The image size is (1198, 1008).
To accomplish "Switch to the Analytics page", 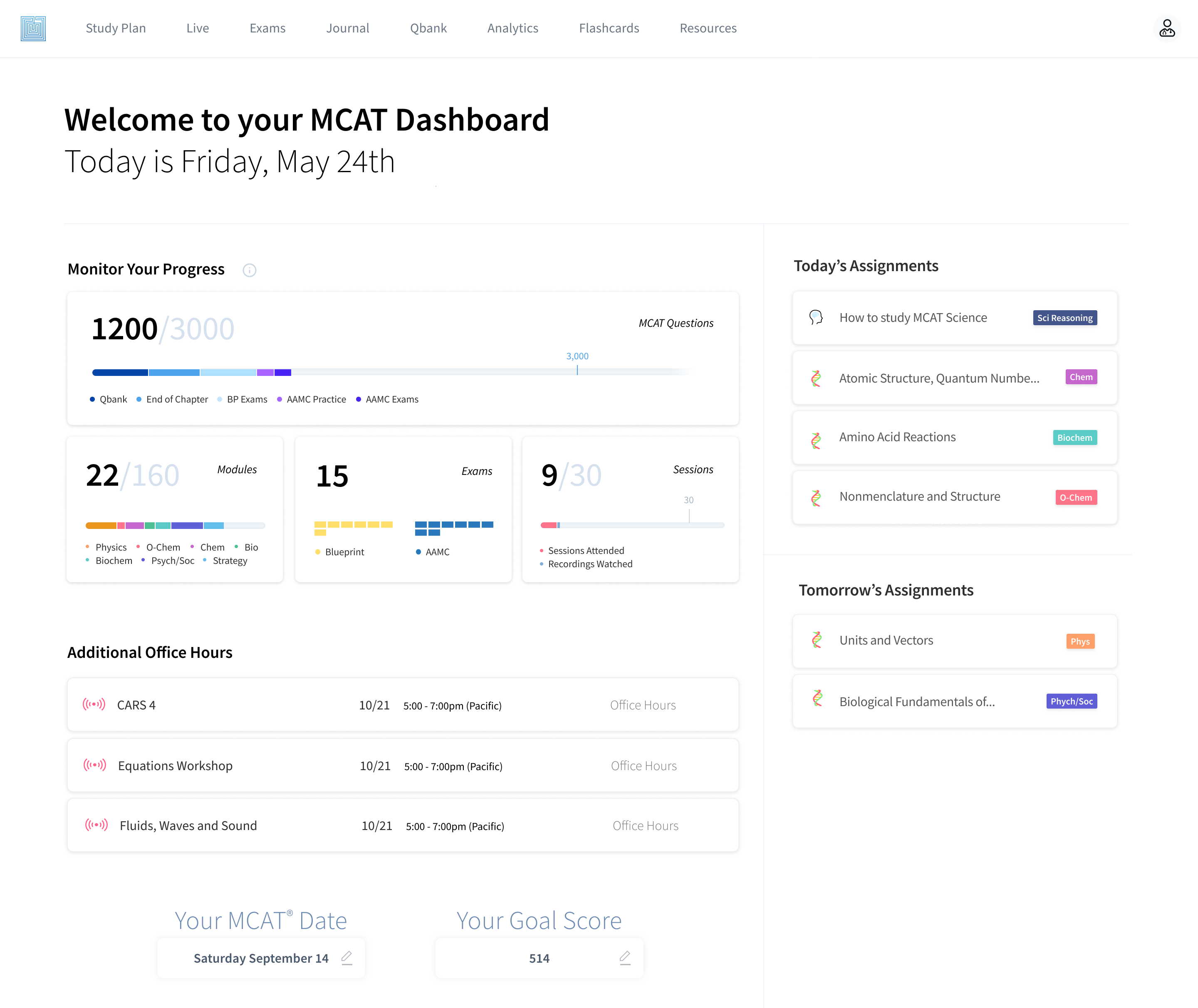I will [512, 28].
